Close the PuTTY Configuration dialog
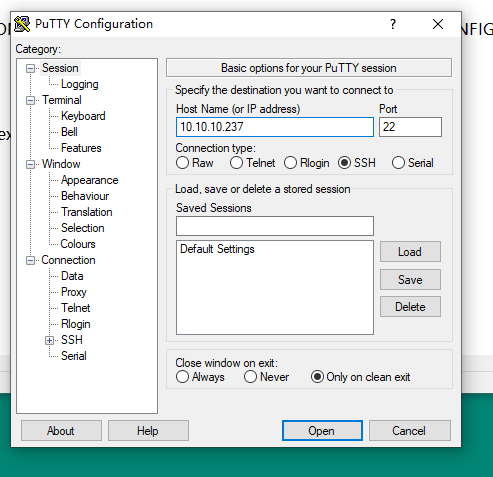The height and width of the screenshot is (477, 493). (438, 24)
